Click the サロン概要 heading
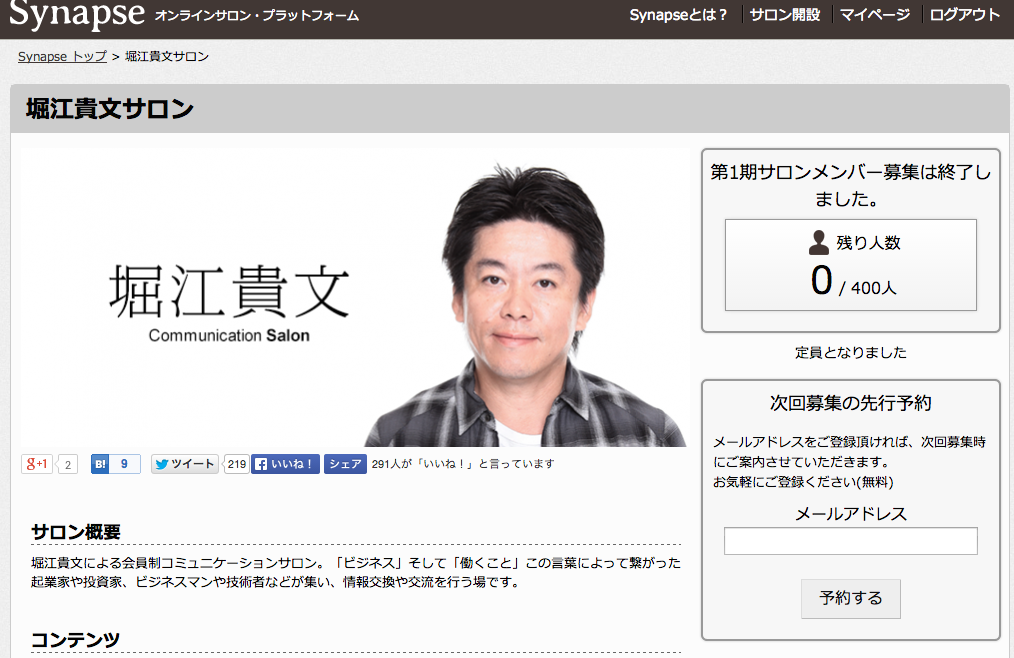1014x658 pixels. tap(76, 532)
